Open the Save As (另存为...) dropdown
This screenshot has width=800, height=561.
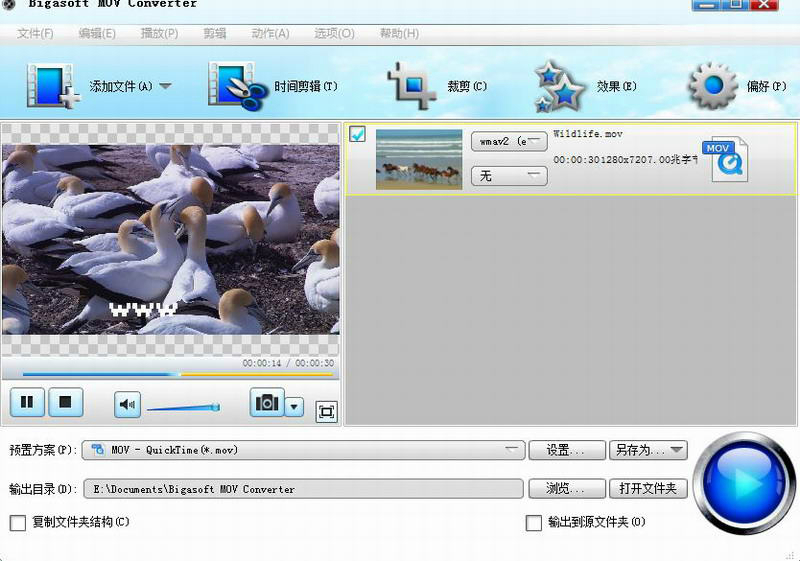(x=648, y=450)
